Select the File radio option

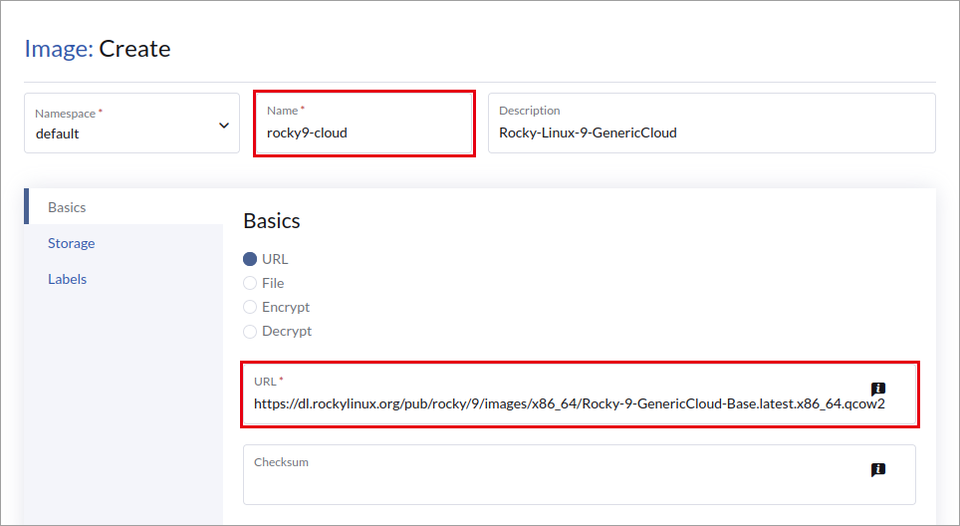point(250,283)
